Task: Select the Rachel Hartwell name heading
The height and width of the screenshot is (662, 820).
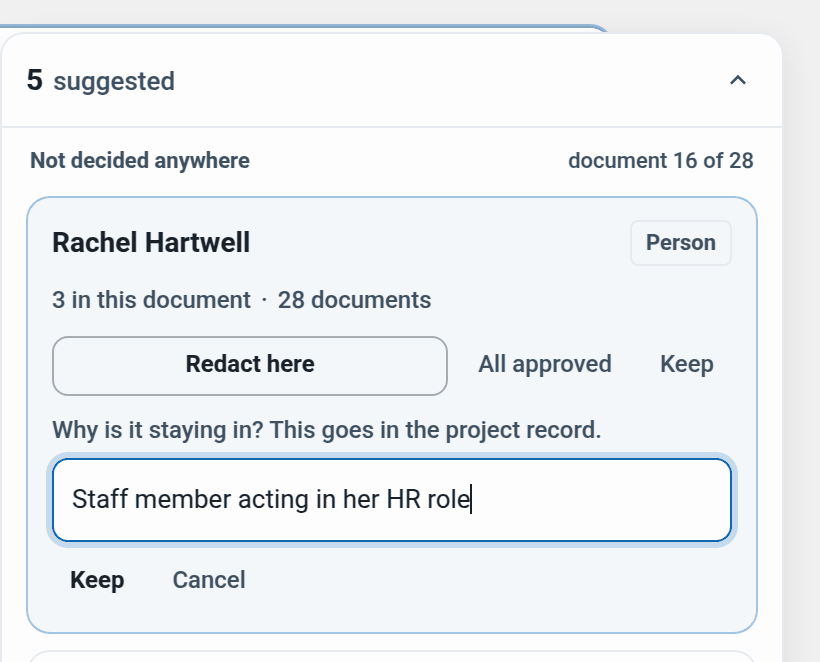Action: (151, 243)
